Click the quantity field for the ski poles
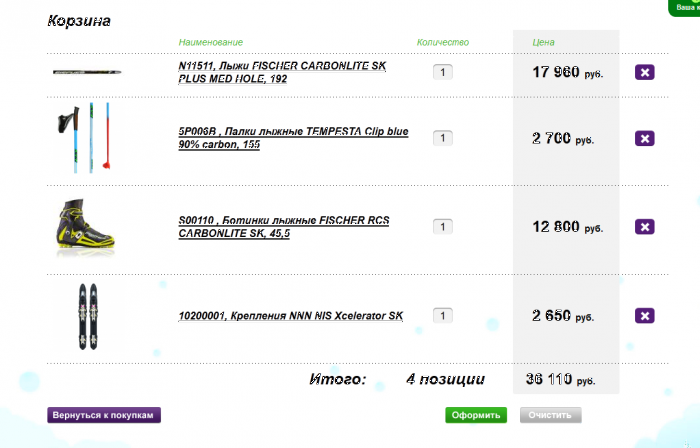This screenshot has height=448, width=700. tap(443, 138)
